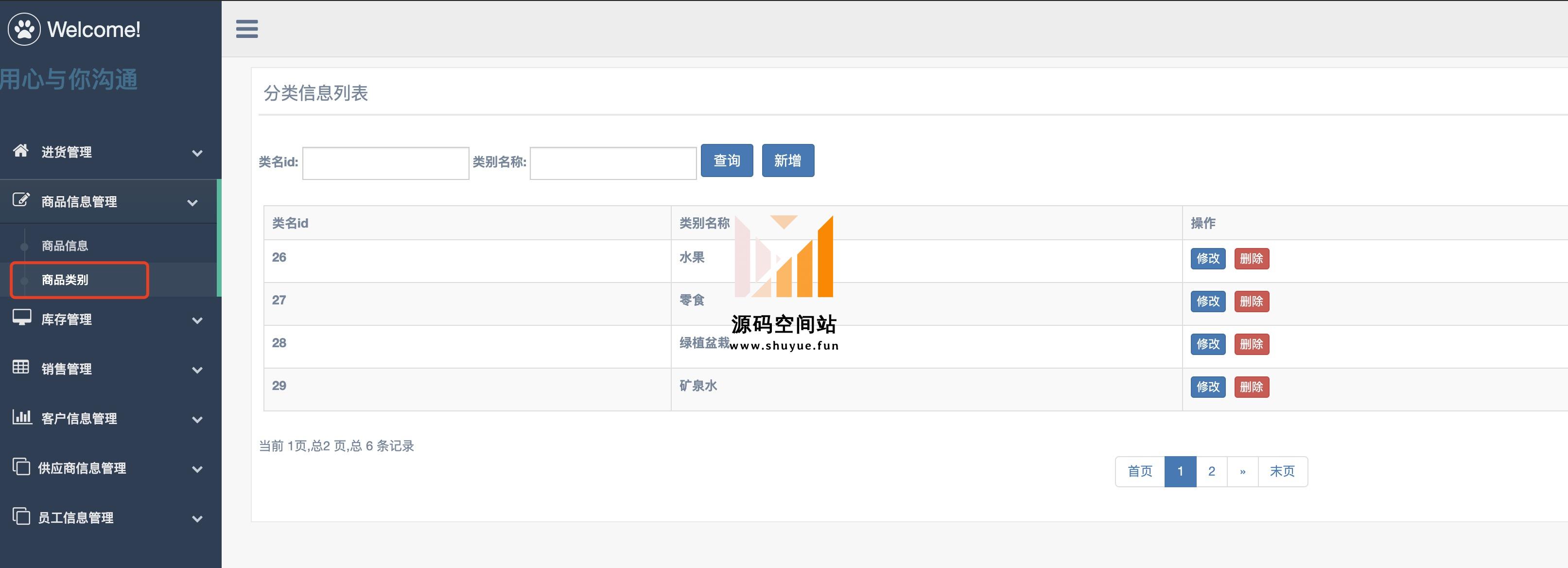Click the 新增 button
This screenshot has width=1568, height=568.
click(788, 160)
